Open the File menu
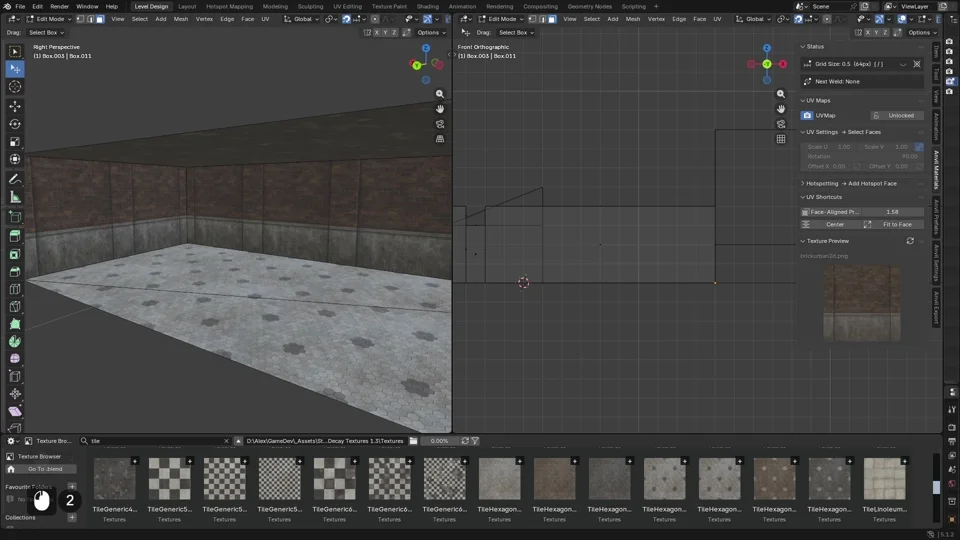 click(x=20, y=6)
